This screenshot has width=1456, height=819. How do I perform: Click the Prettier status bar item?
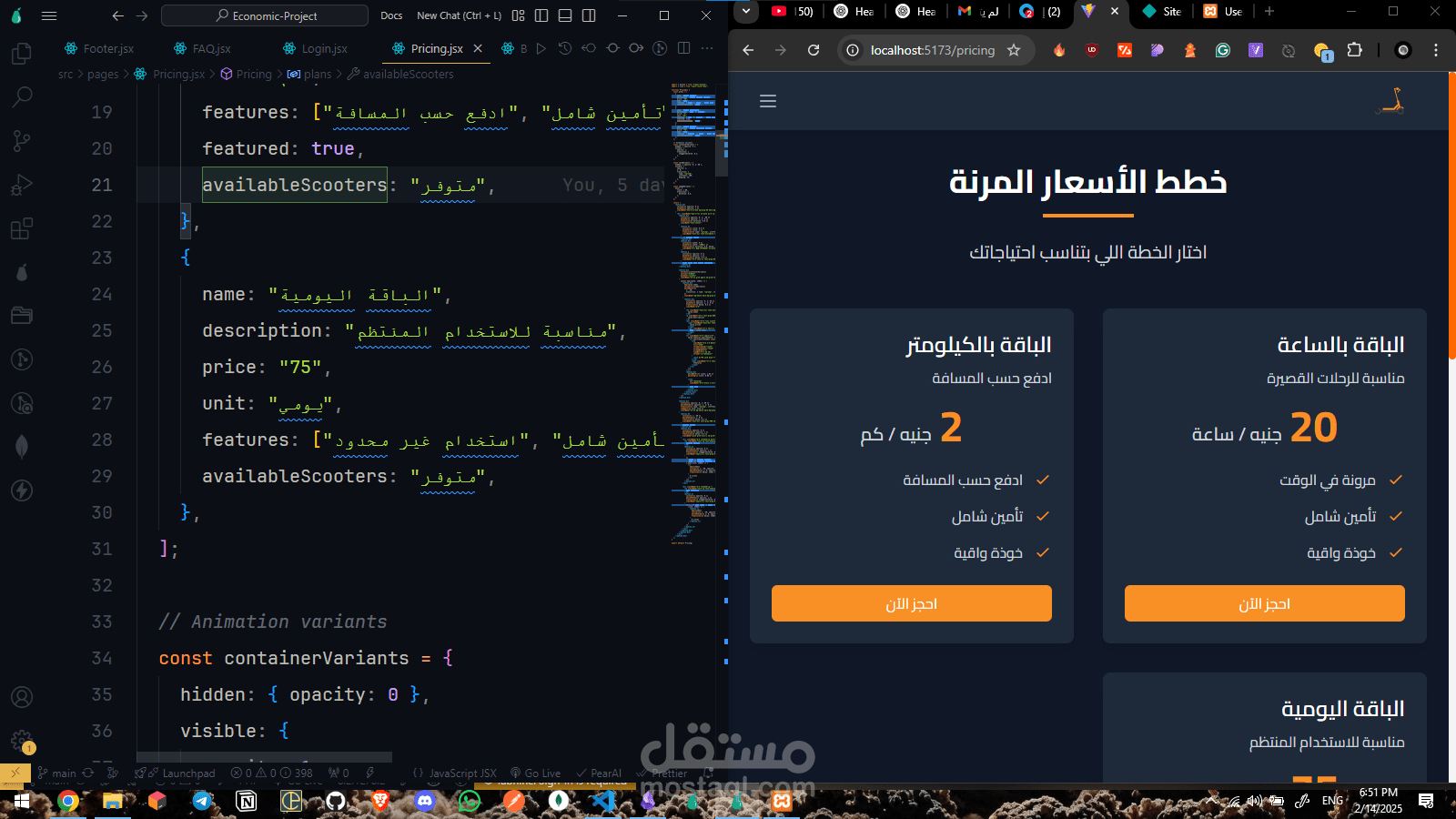click(662, 773)
